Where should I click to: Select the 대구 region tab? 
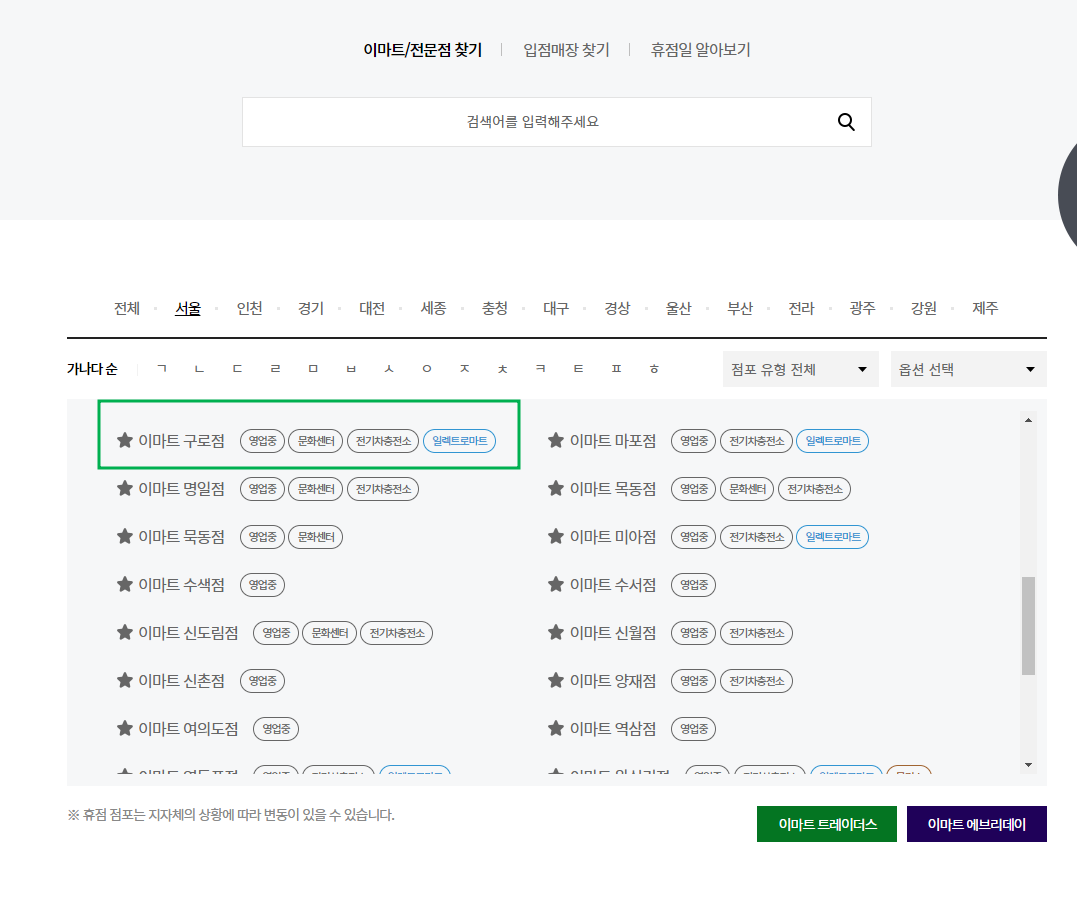556,308
